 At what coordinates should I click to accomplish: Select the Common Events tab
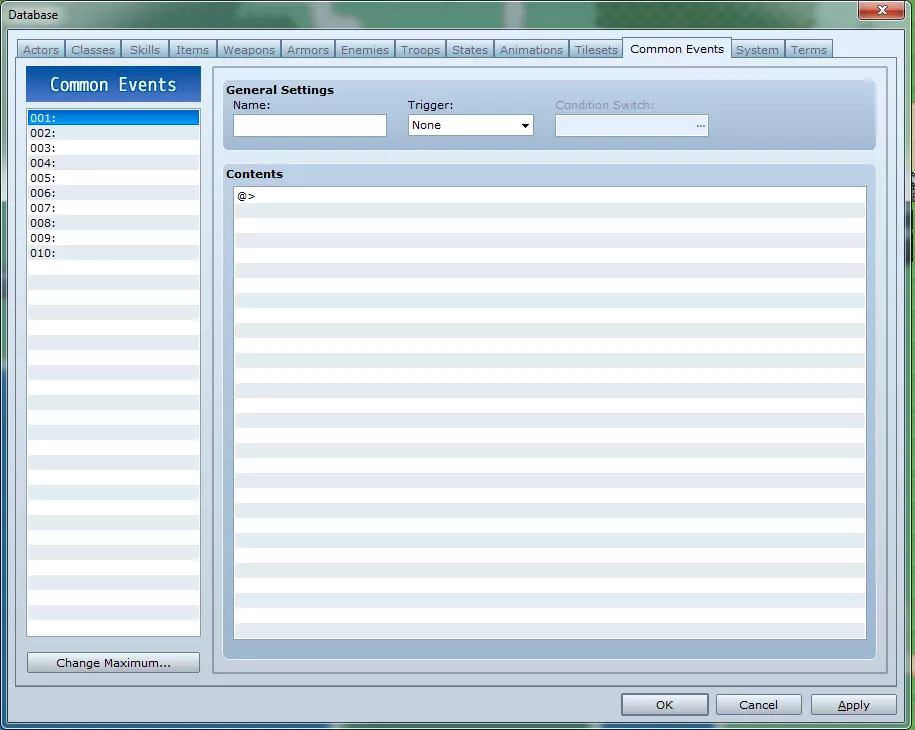pyautogui.click(x=677, y=48)
